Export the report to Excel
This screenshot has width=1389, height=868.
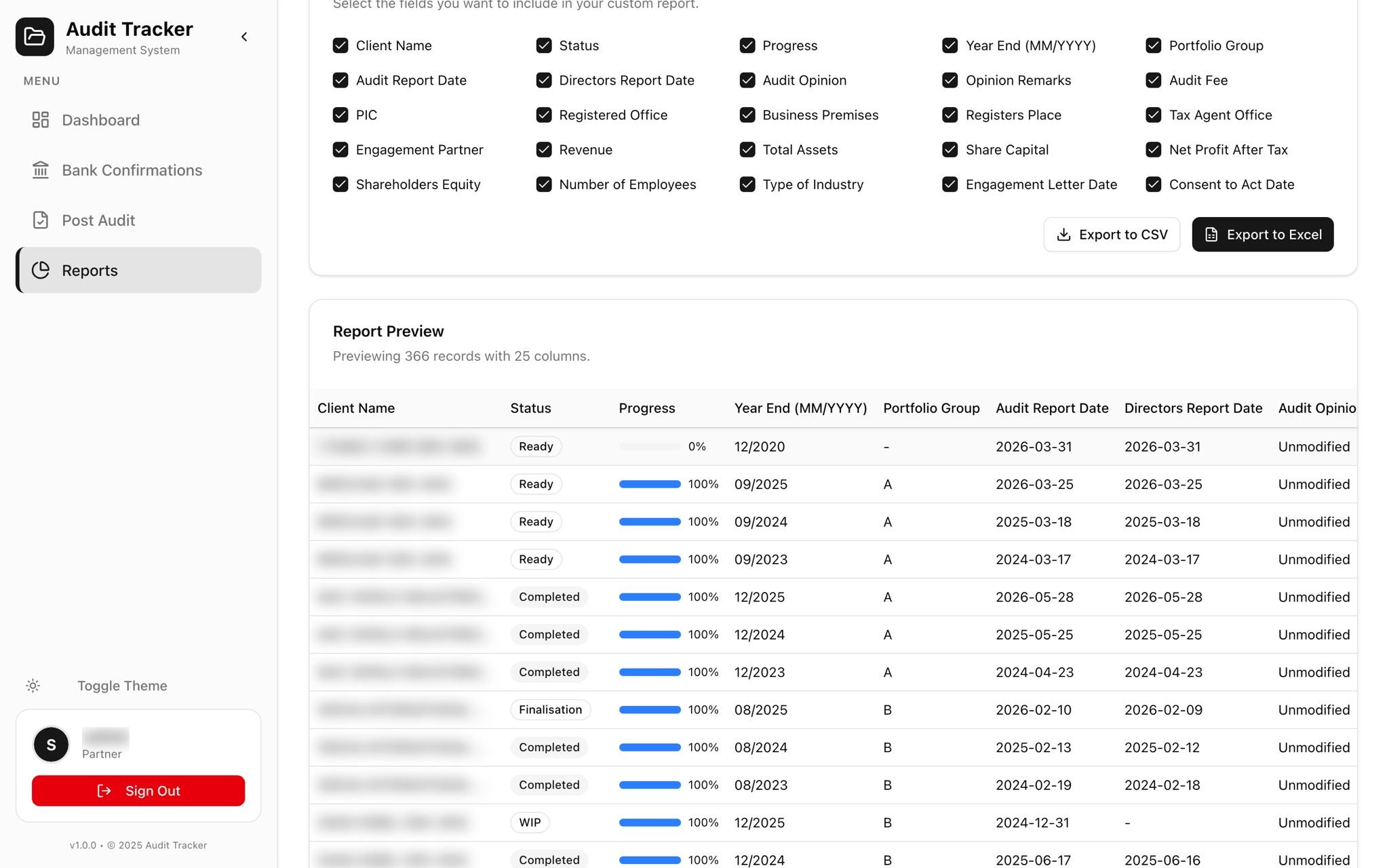click(1263, 235)
